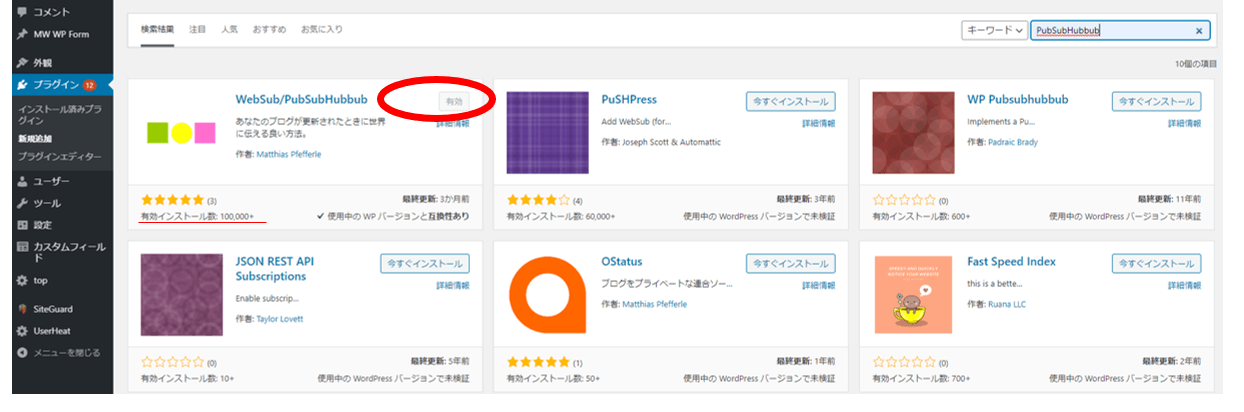Viewport: 1244px width, 412px height.
Task: Open 詳細情報 for Fast Speed Index
Action: tap(1184, 286)
